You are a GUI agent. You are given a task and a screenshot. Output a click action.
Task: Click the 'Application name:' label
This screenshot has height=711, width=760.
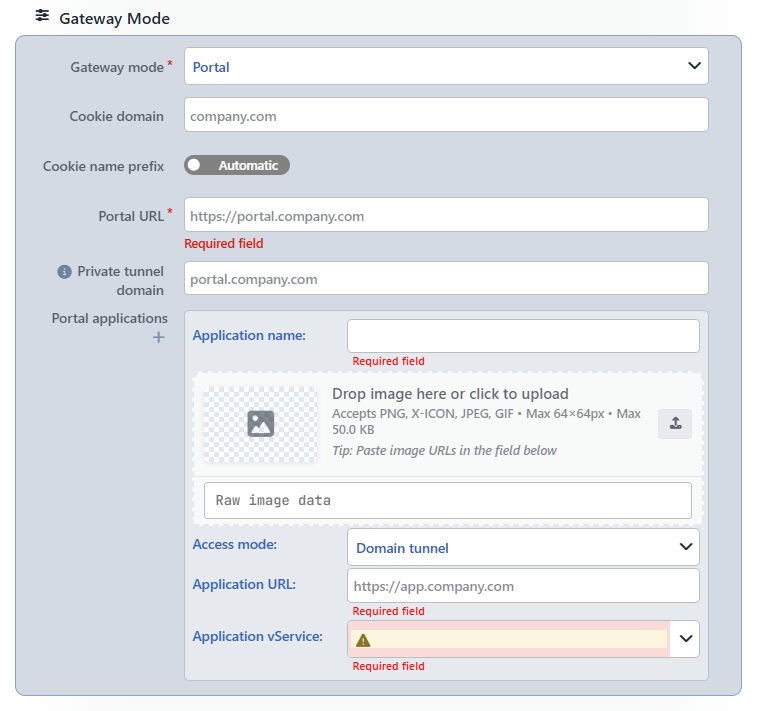click(x=249, y=335)
